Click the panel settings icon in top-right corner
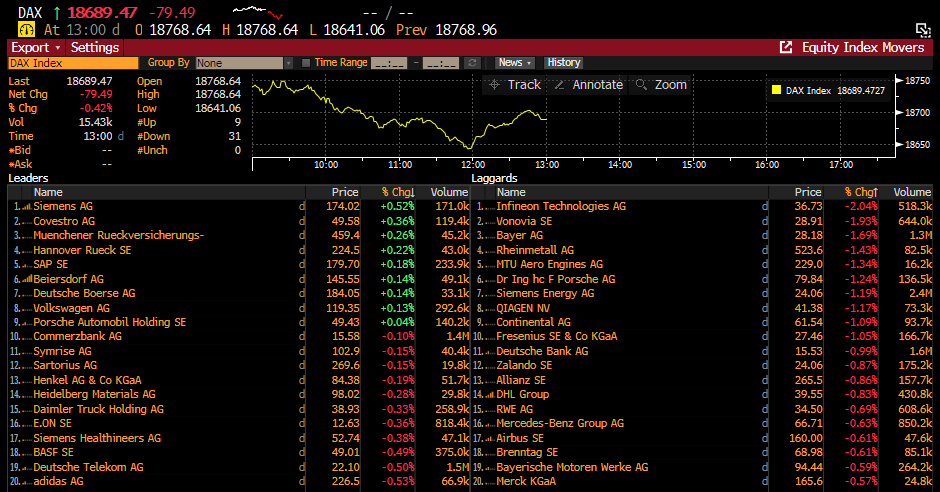This screenshot has width=940, height=492. (923, 30)
